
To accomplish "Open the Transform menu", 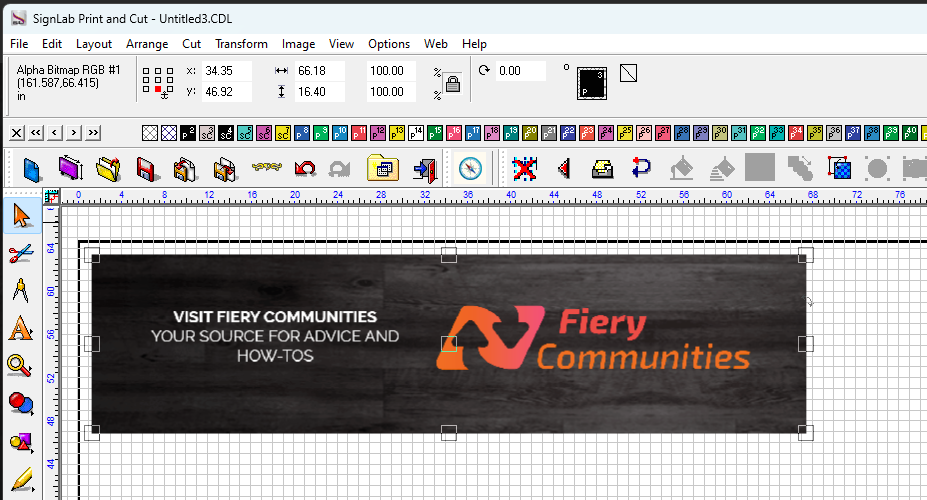I will 241,44.
